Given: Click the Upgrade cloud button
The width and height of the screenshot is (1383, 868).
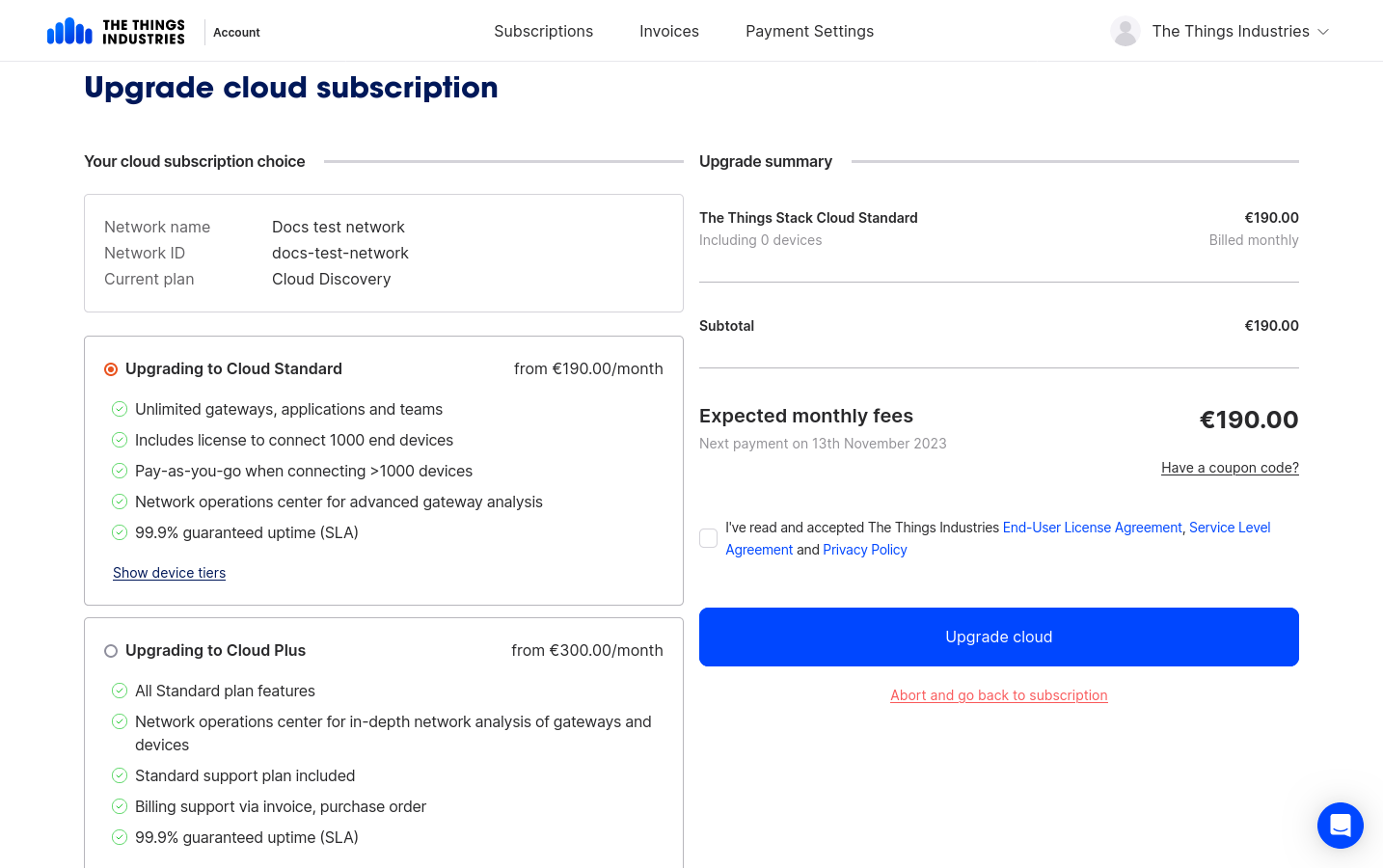Looking at the screenshot, I should (x=999, y=637).
